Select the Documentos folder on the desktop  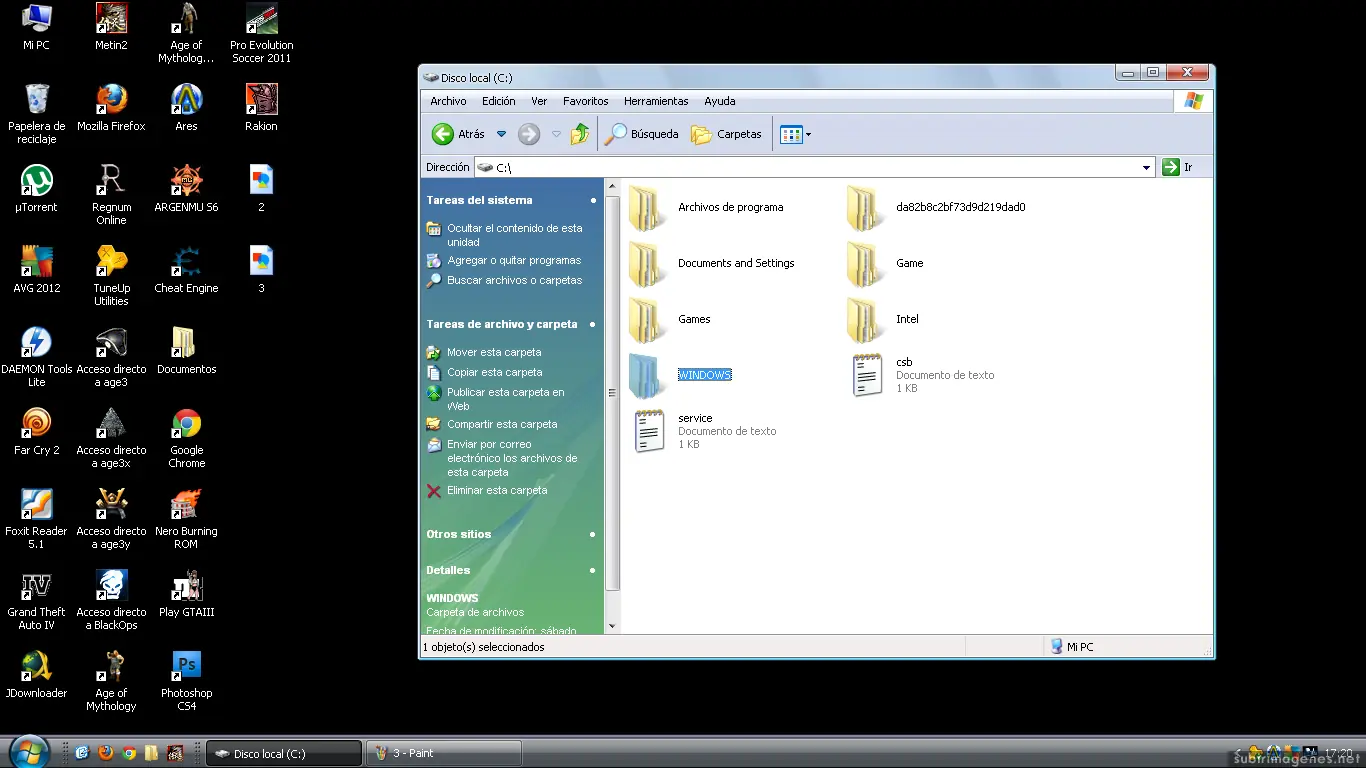186,351
